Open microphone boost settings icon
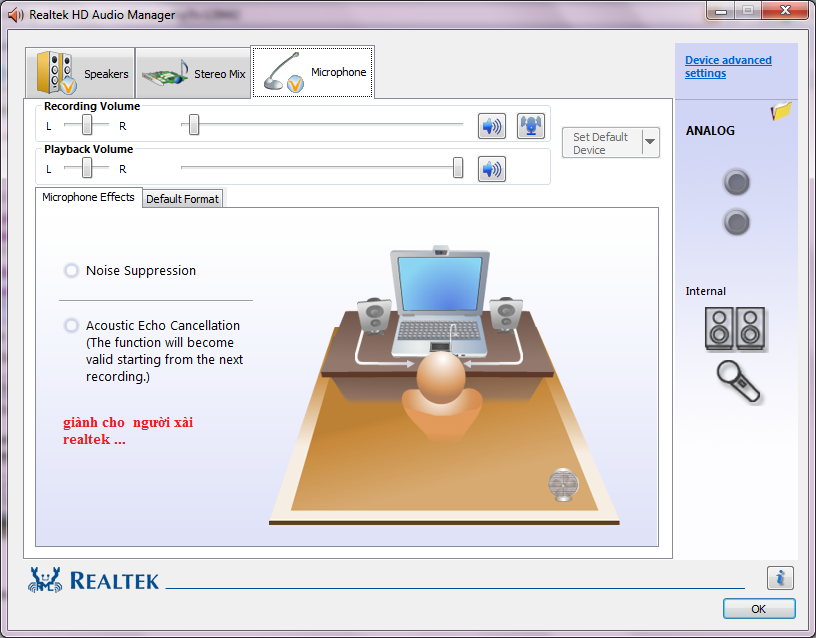 530,126
